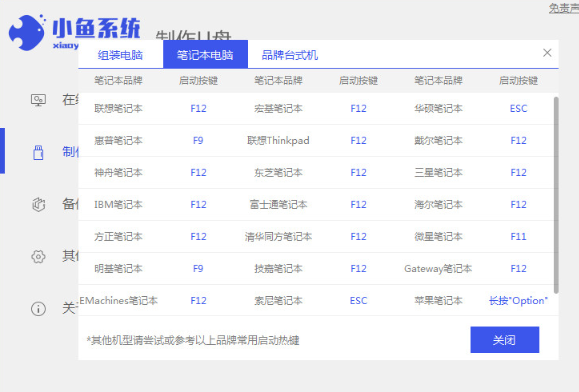Click the blue 关闭 button
The width and height of the screenshot is (579, 392).
pos(504,340)
